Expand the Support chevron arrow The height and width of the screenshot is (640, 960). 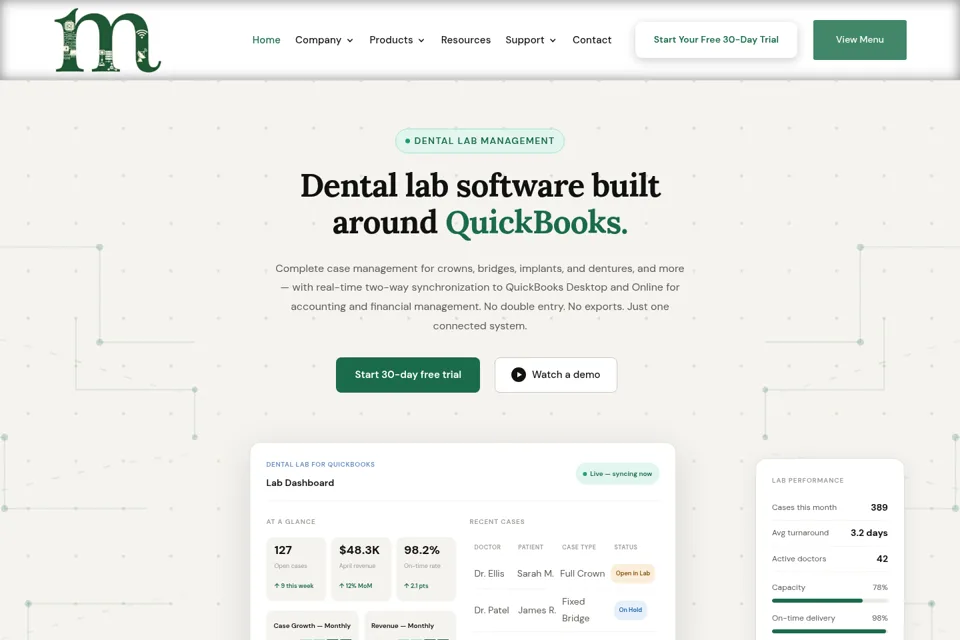click(553, 40)
